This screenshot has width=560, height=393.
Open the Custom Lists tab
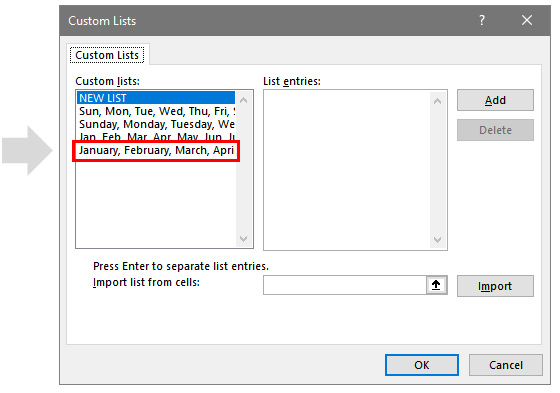tap(107, 55)
